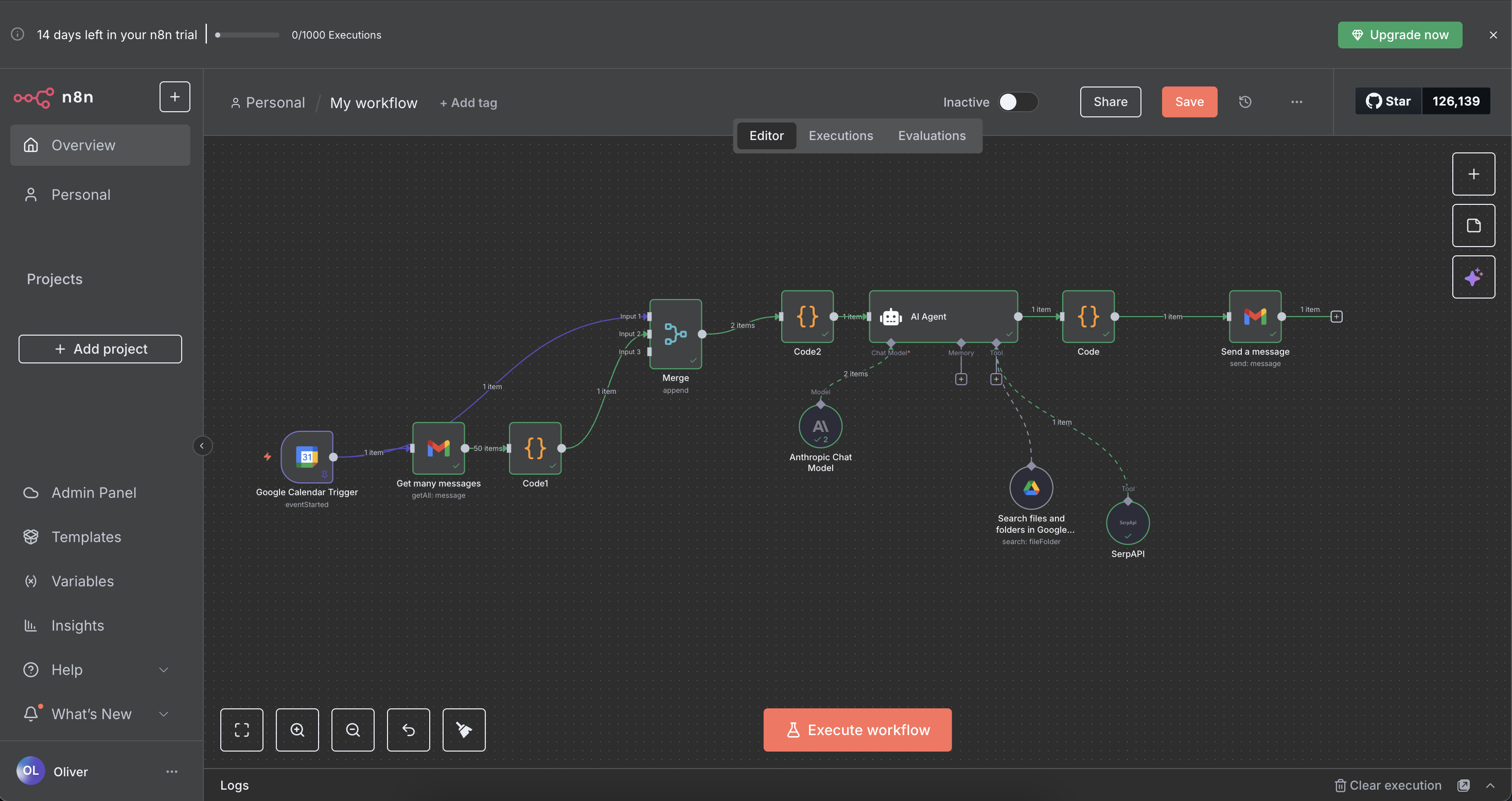Toggle the Inactive workflow switch

coord(1018,101)
